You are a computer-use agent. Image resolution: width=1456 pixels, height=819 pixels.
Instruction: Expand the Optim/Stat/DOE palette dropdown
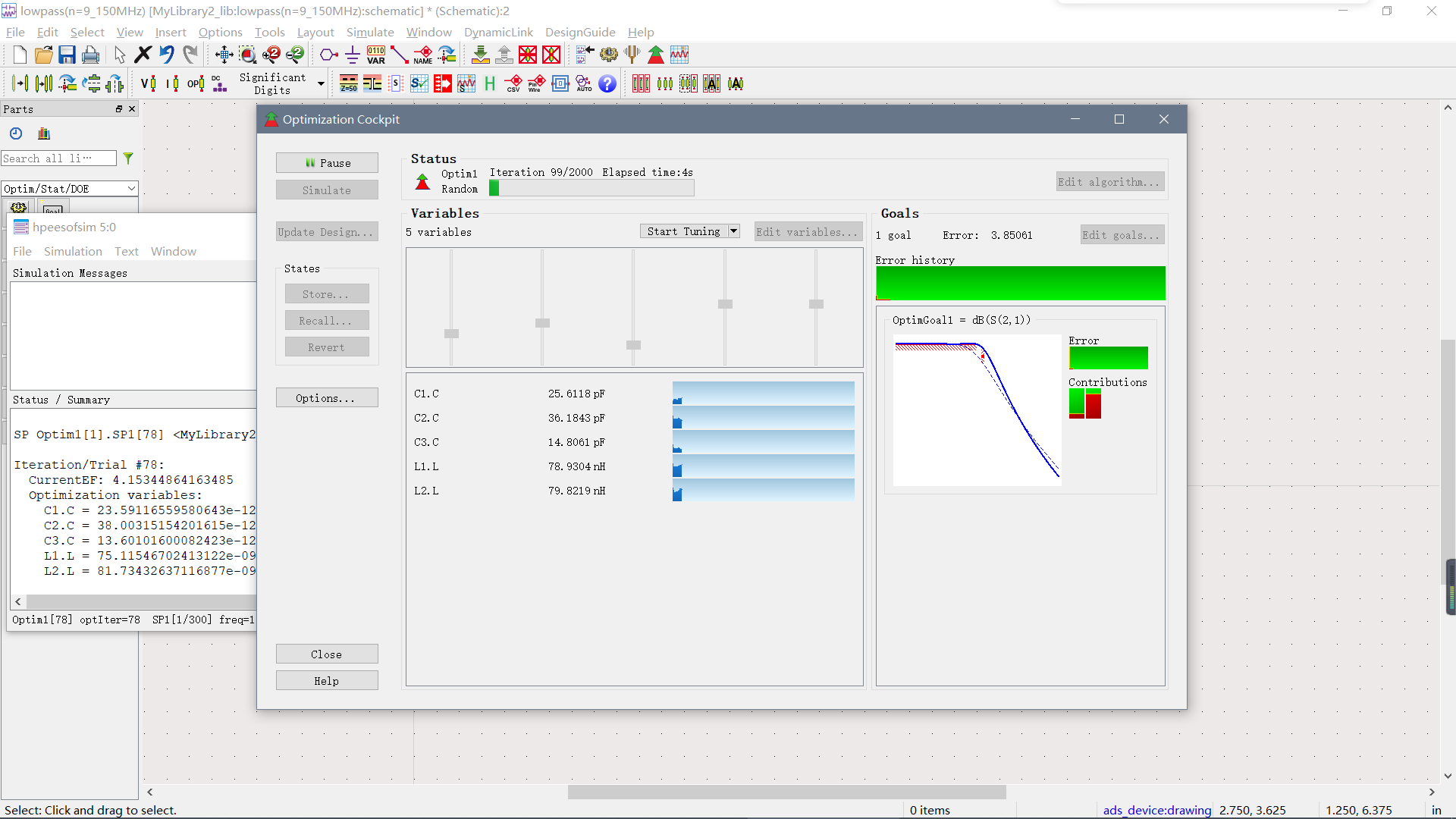[x=131, y=189]
